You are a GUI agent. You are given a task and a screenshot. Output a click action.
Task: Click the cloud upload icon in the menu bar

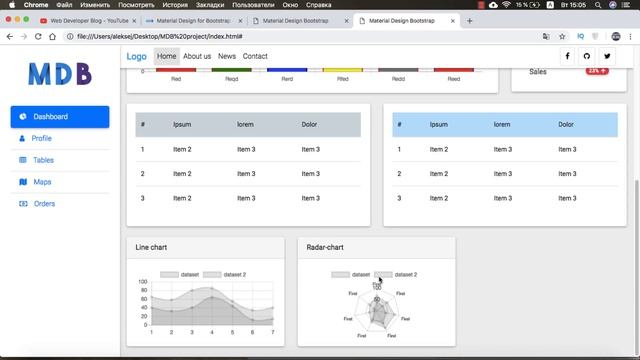493,5
